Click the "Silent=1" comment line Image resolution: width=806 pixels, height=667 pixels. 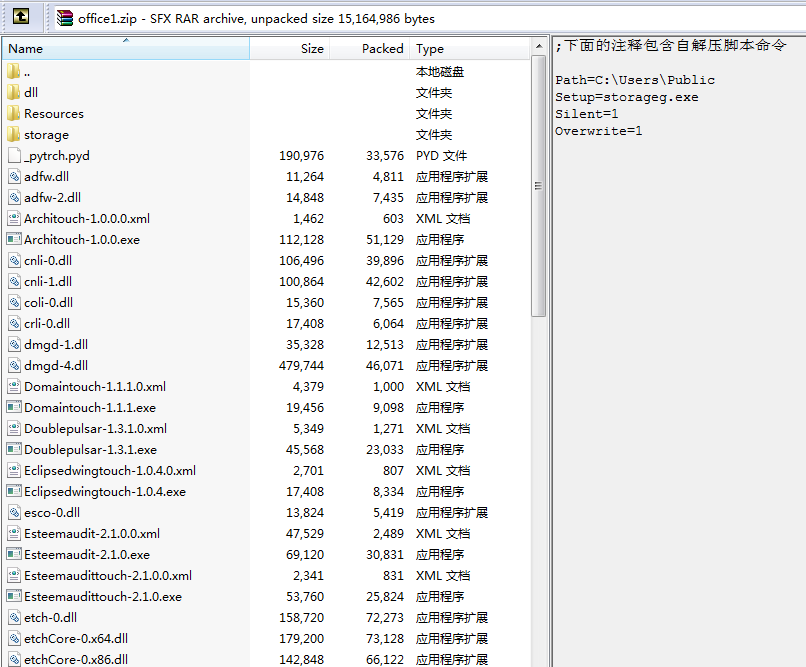pyautogui.click(x=587, y=114)
